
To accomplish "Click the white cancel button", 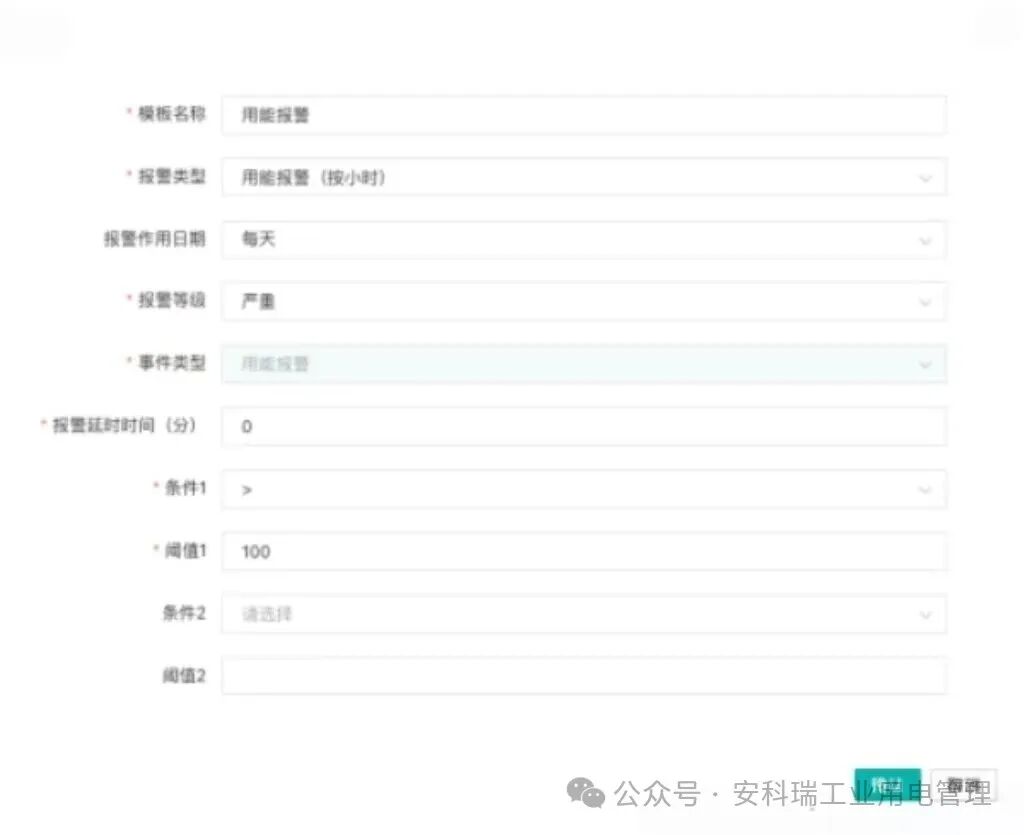I will pyautogui.click(x=964, y=785).
